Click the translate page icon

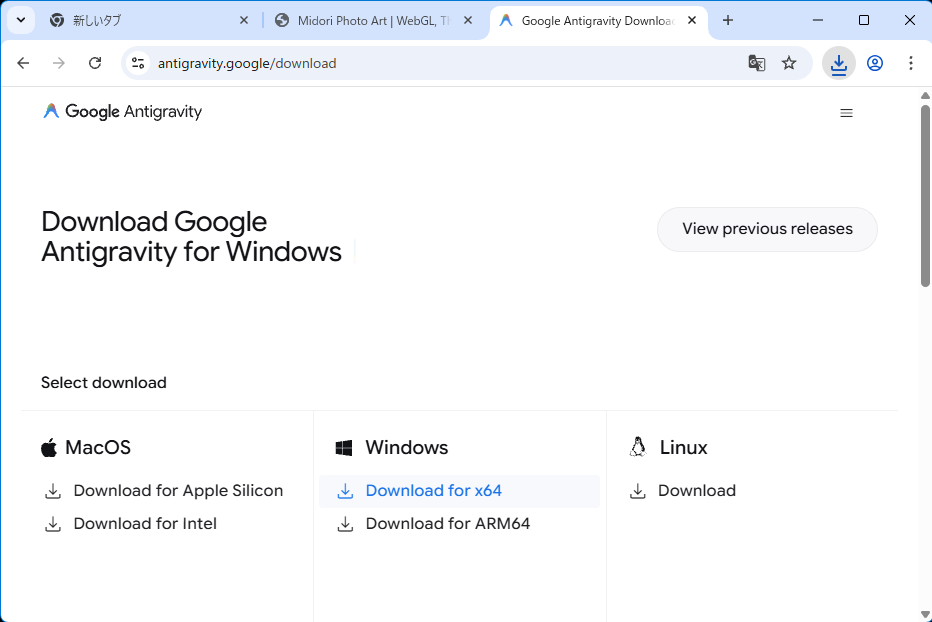tap(757, 63)
